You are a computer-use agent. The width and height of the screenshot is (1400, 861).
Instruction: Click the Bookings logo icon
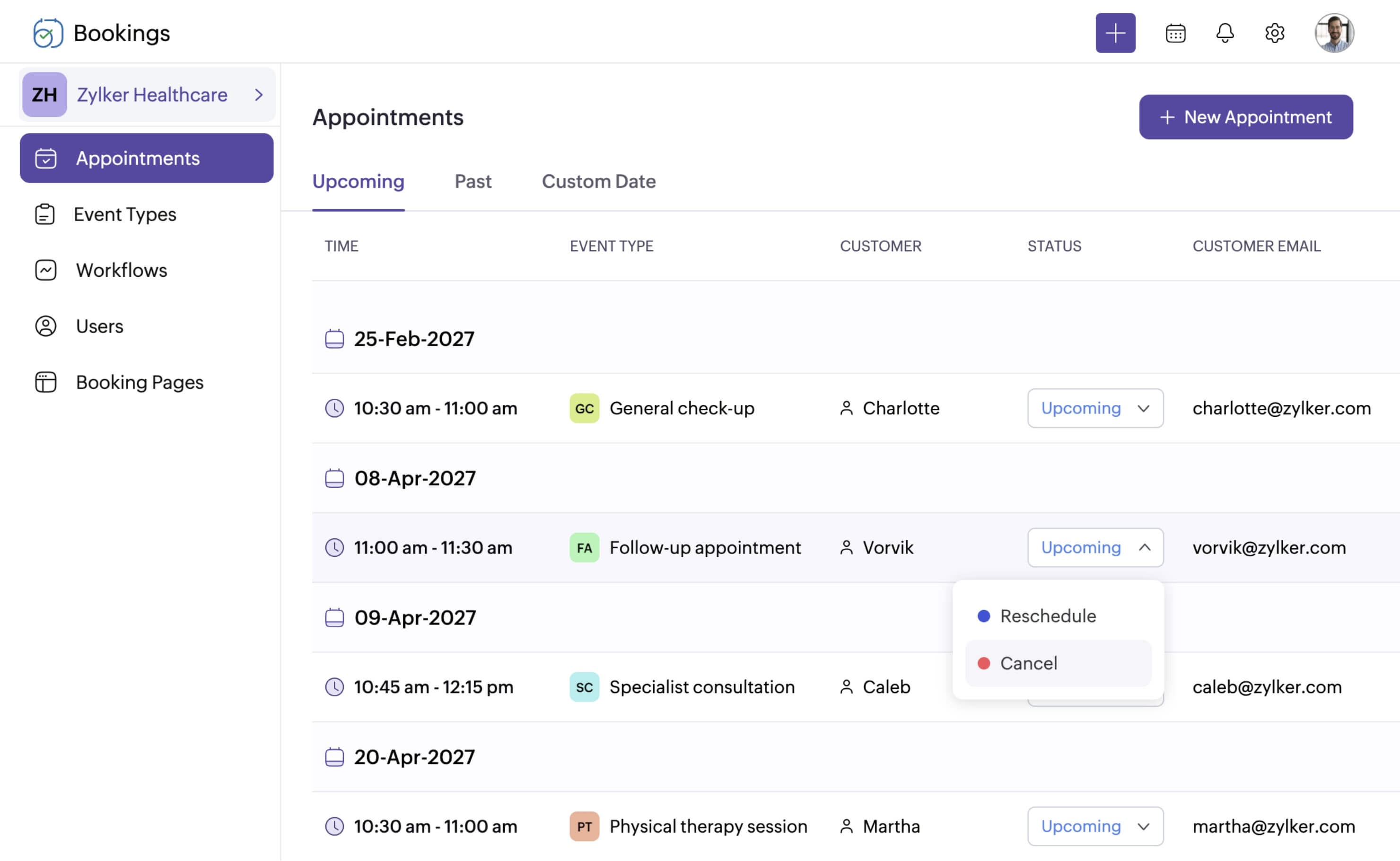[x=48, y=33]
